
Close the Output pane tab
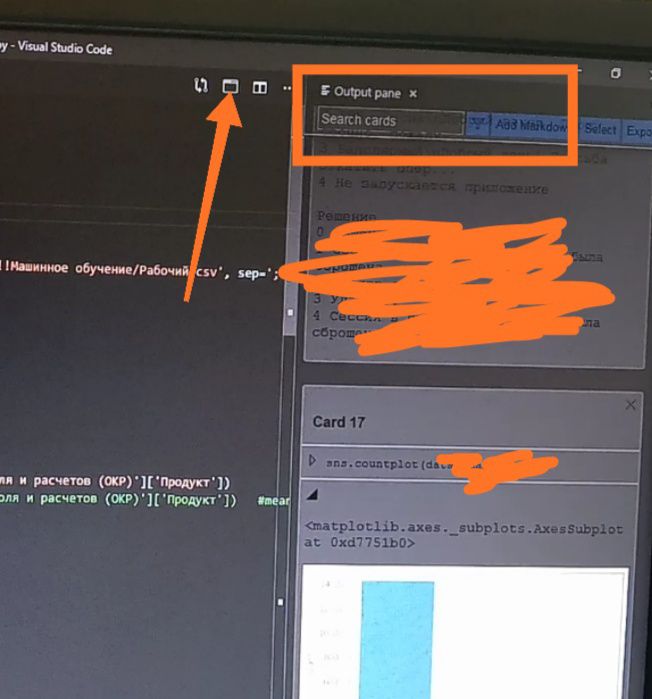coord(413,94)
